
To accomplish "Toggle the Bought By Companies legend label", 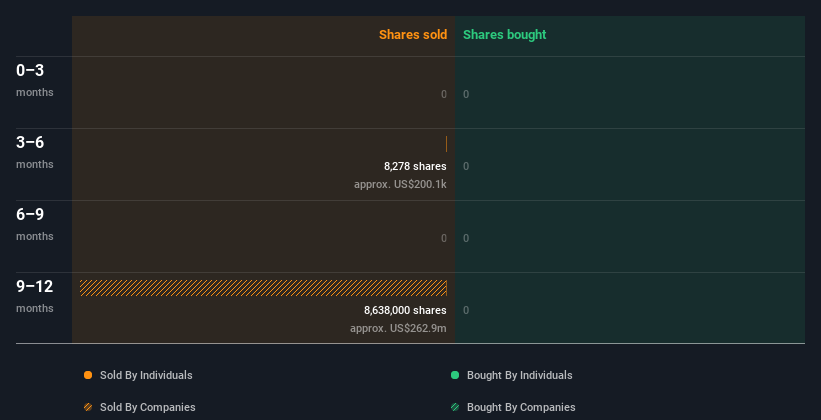I will click(x=521, y=407).
